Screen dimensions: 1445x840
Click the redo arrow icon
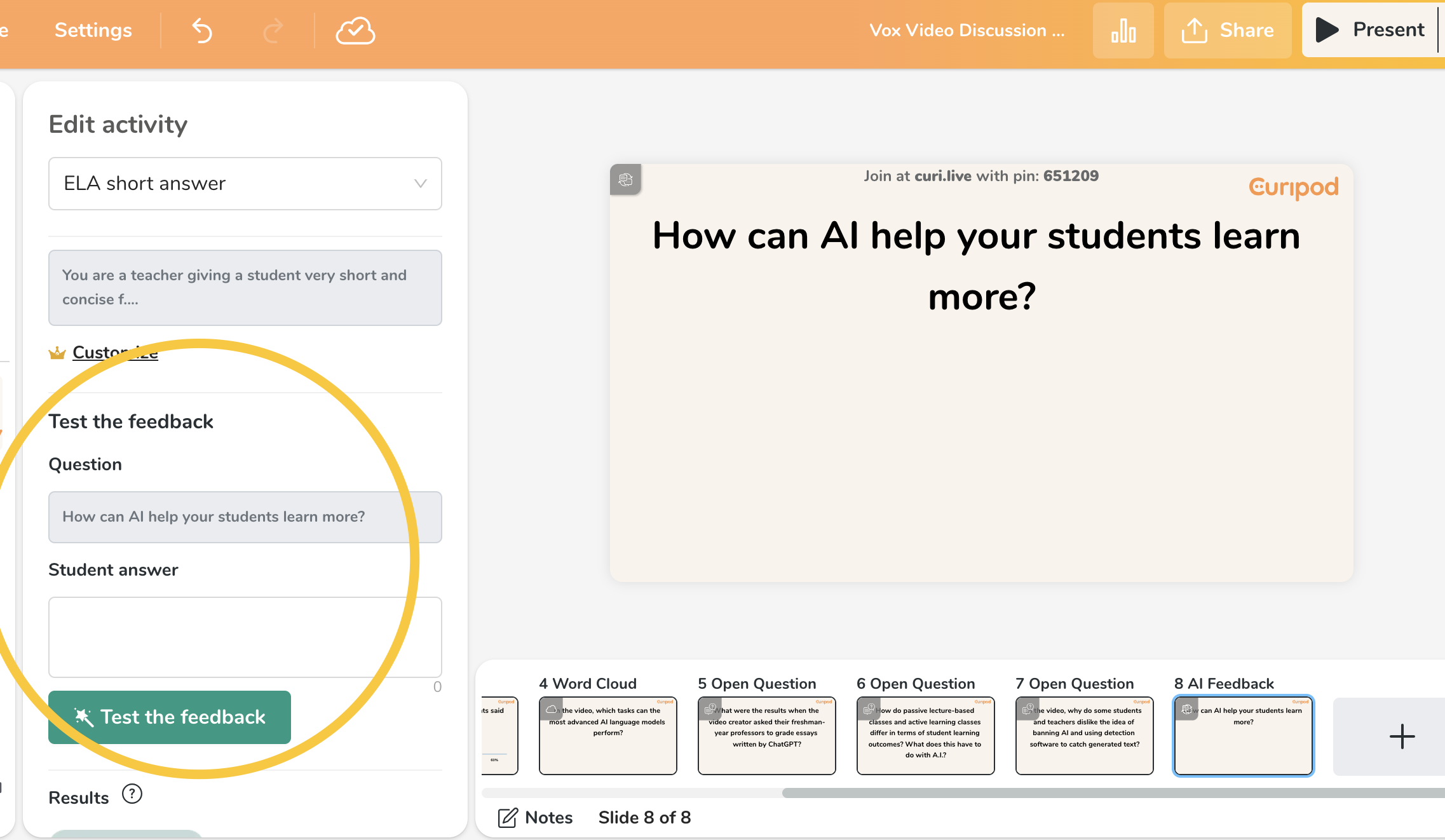coord(273,30)
